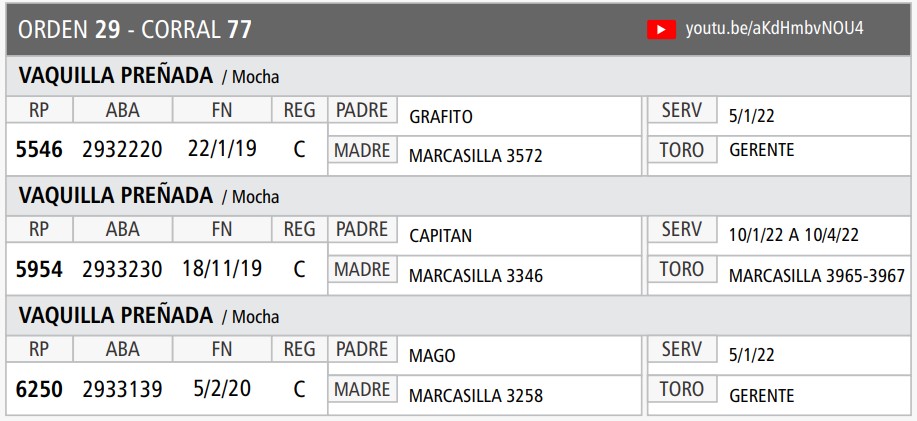Image resolution: width=917 pixels, height=421 pixels.
Task: Click ABA value 2933230
Action: tap(122, 270)
